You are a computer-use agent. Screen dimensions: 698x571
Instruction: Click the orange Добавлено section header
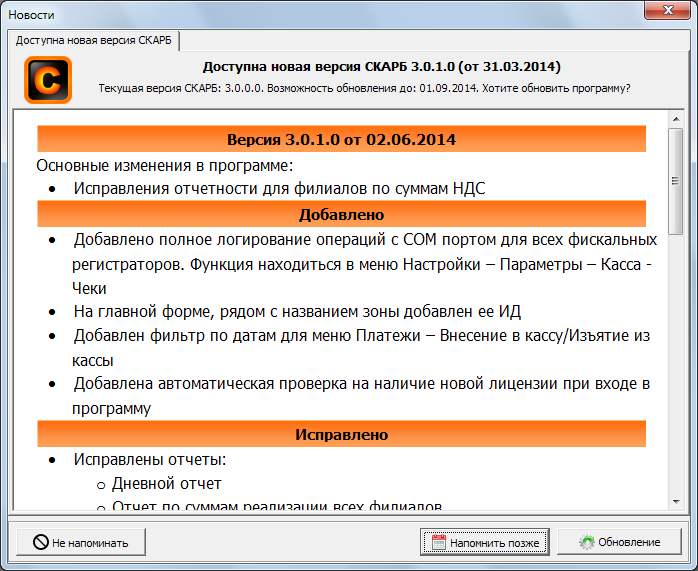(x=342, y=214)
